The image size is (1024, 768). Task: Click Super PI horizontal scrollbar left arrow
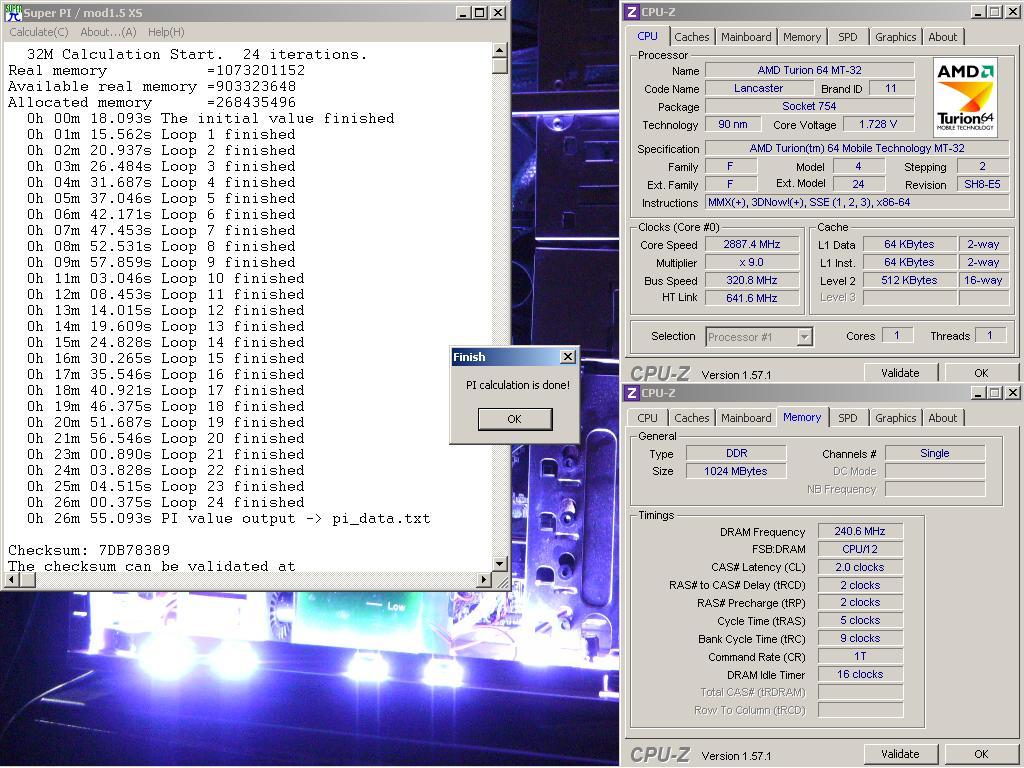click(x=12, y=579)
